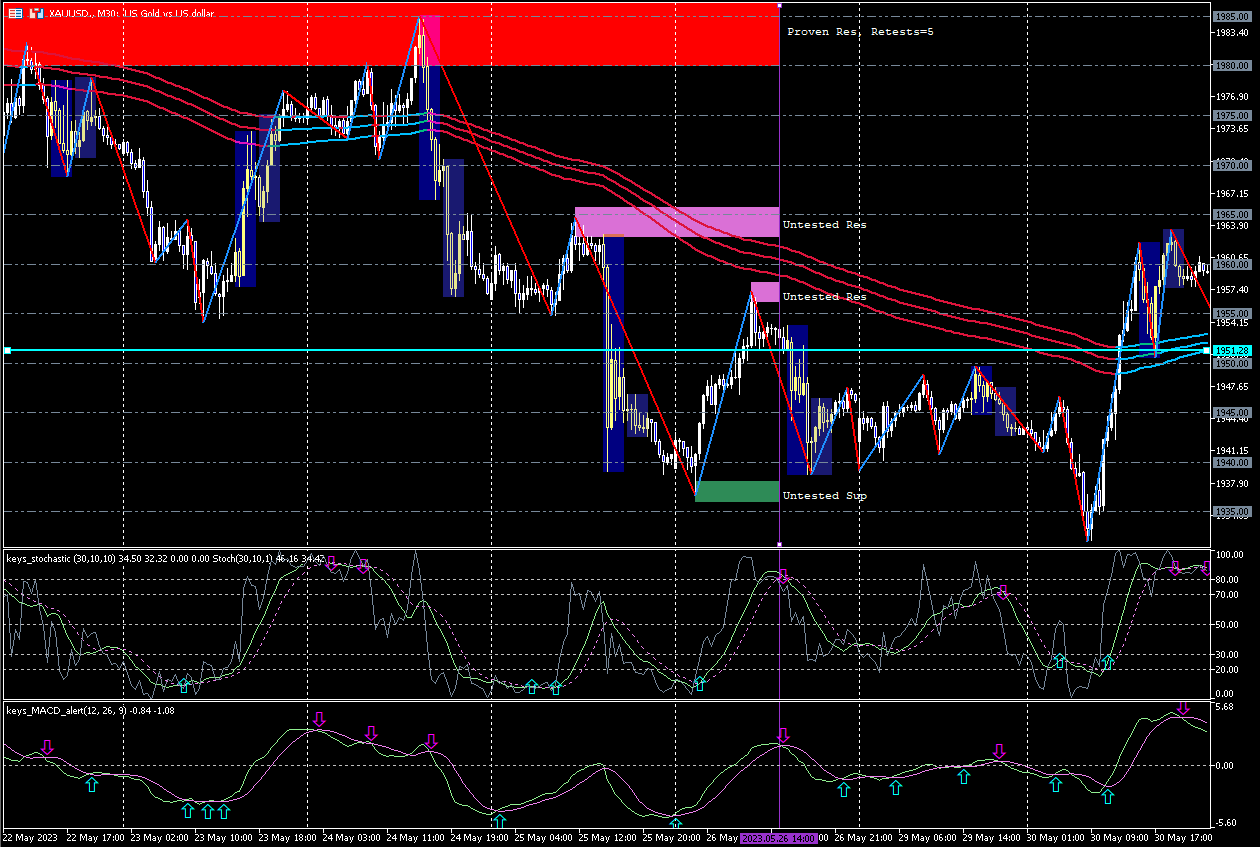Click the 1985.00 price level label

(x=1232, y=16)
